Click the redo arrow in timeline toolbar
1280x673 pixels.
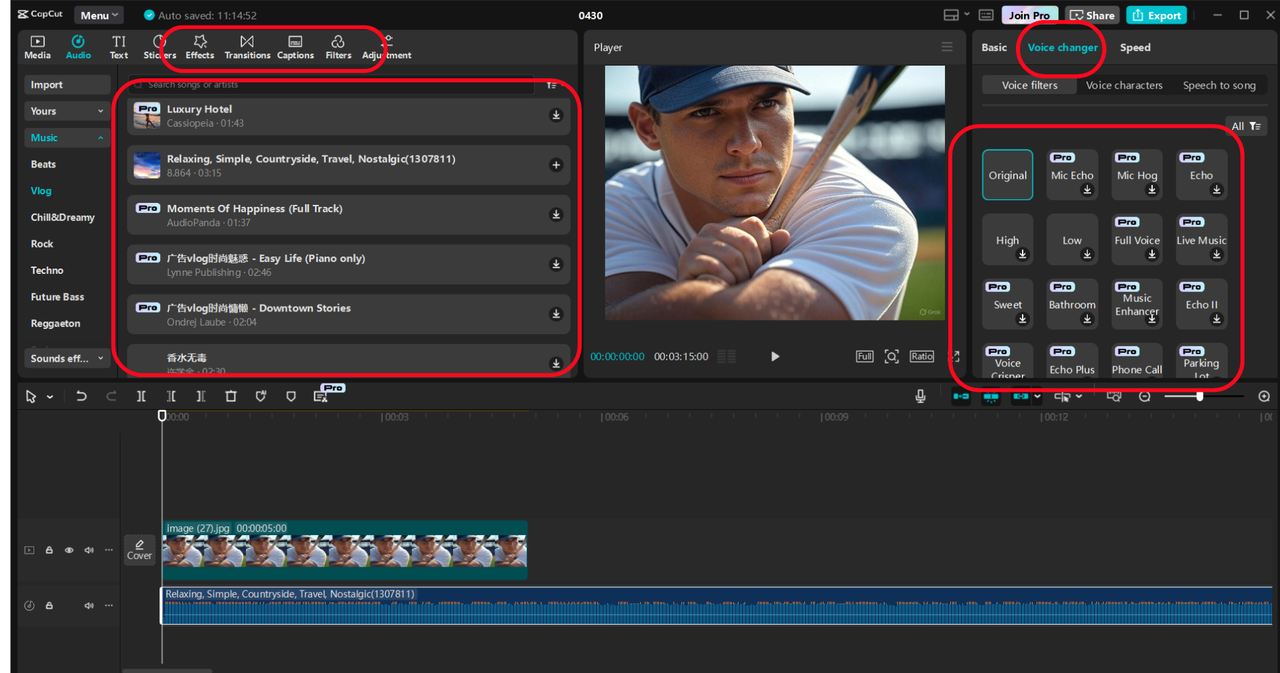tap(111, 396)
